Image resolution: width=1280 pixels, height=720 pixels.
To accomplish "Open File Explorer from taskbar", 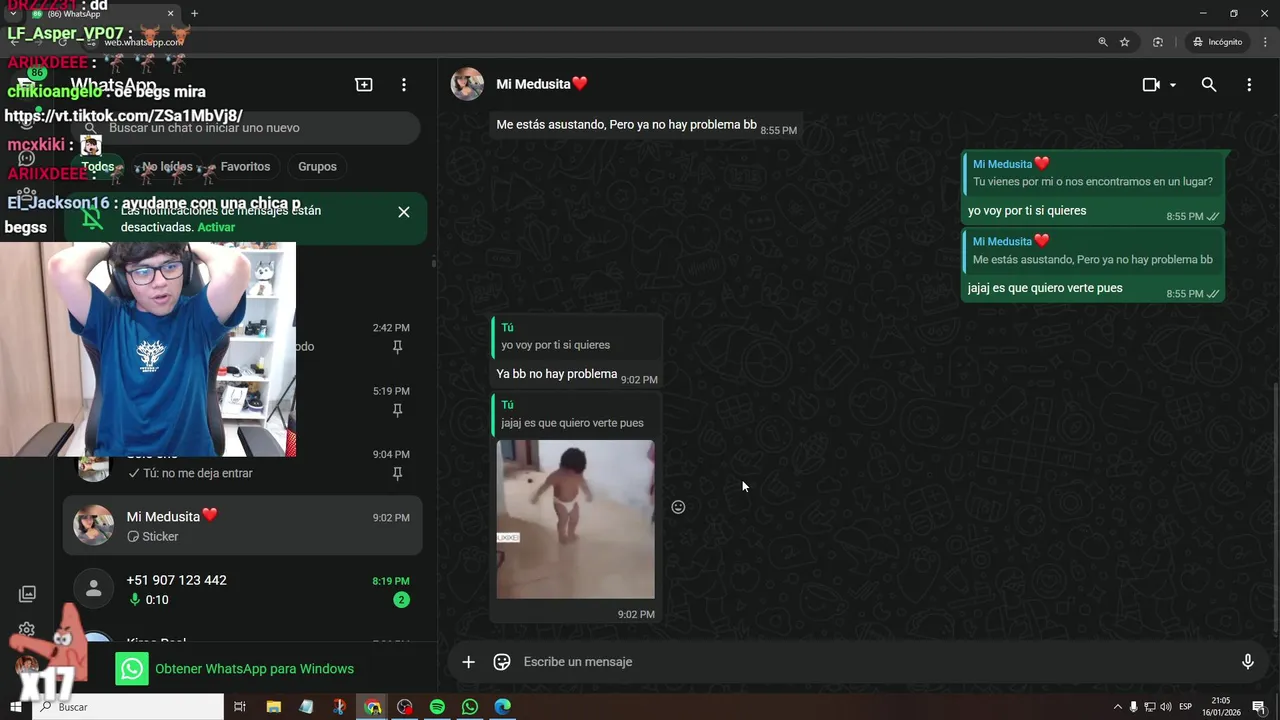I will 273,707.
